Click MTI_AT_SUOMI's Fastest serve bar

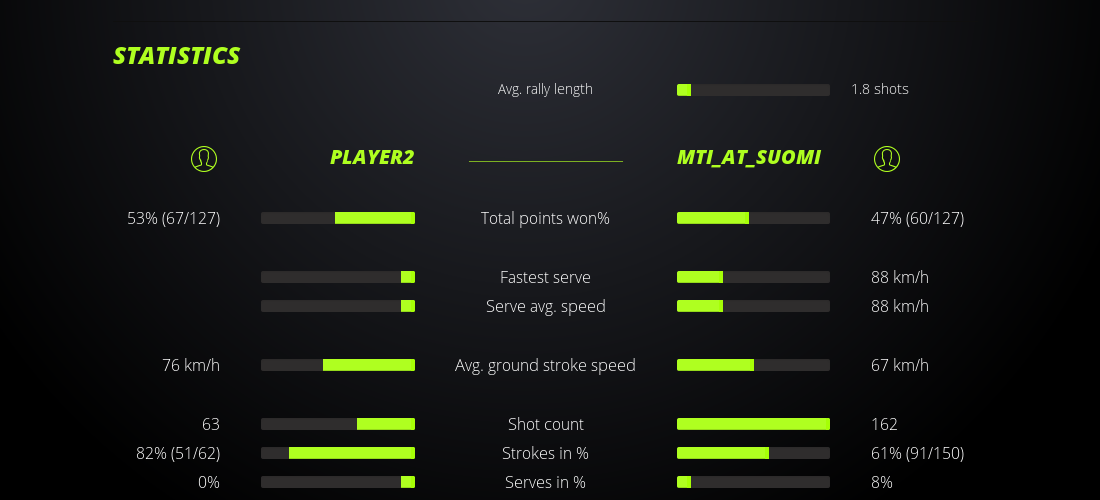pyautogui.click(x=753, y=277)
